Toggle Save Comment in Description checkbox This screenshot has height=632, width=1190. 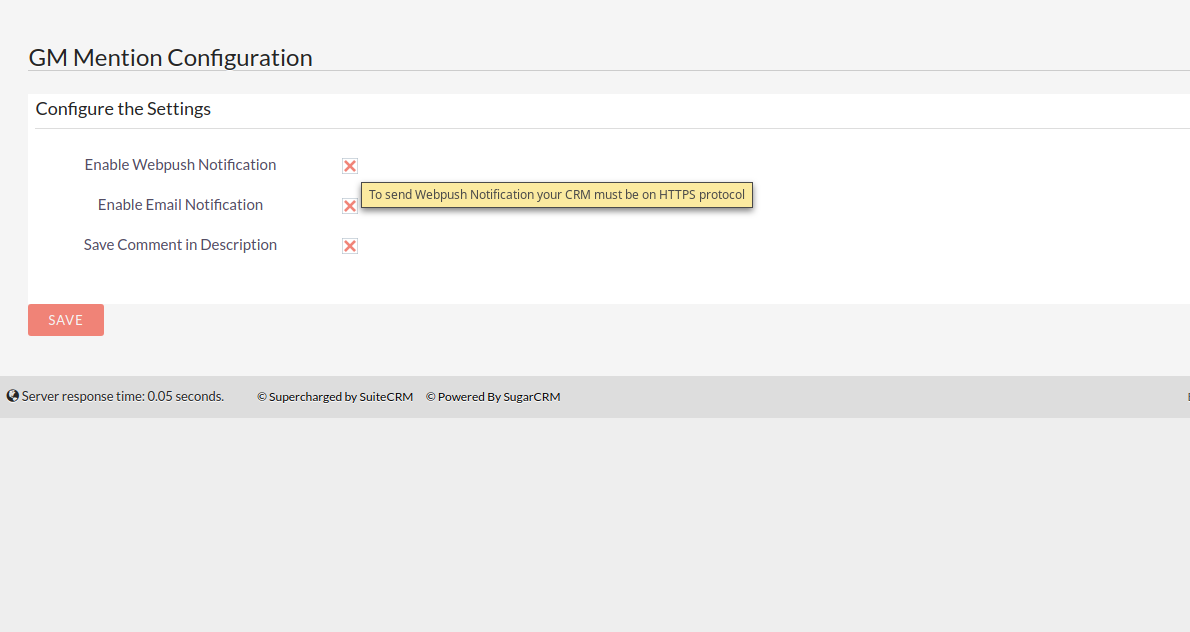[x=350, y=246]
